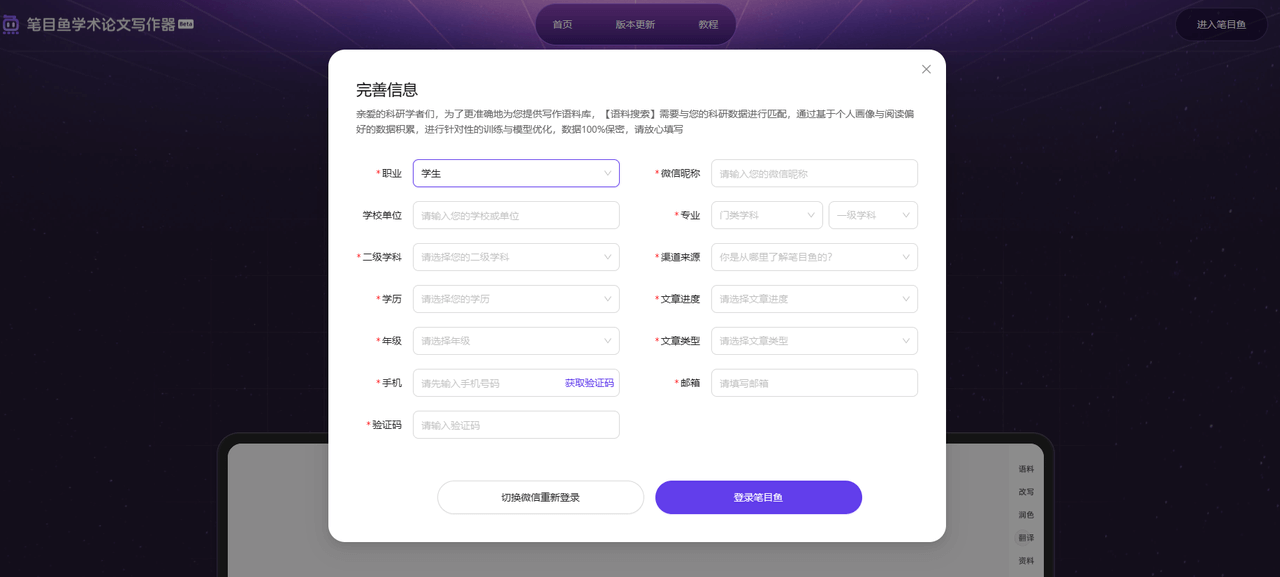This screenshot has height=577, width=1280.
Task: Select 润色 in the background side panel
Action: click(1026, 515)
